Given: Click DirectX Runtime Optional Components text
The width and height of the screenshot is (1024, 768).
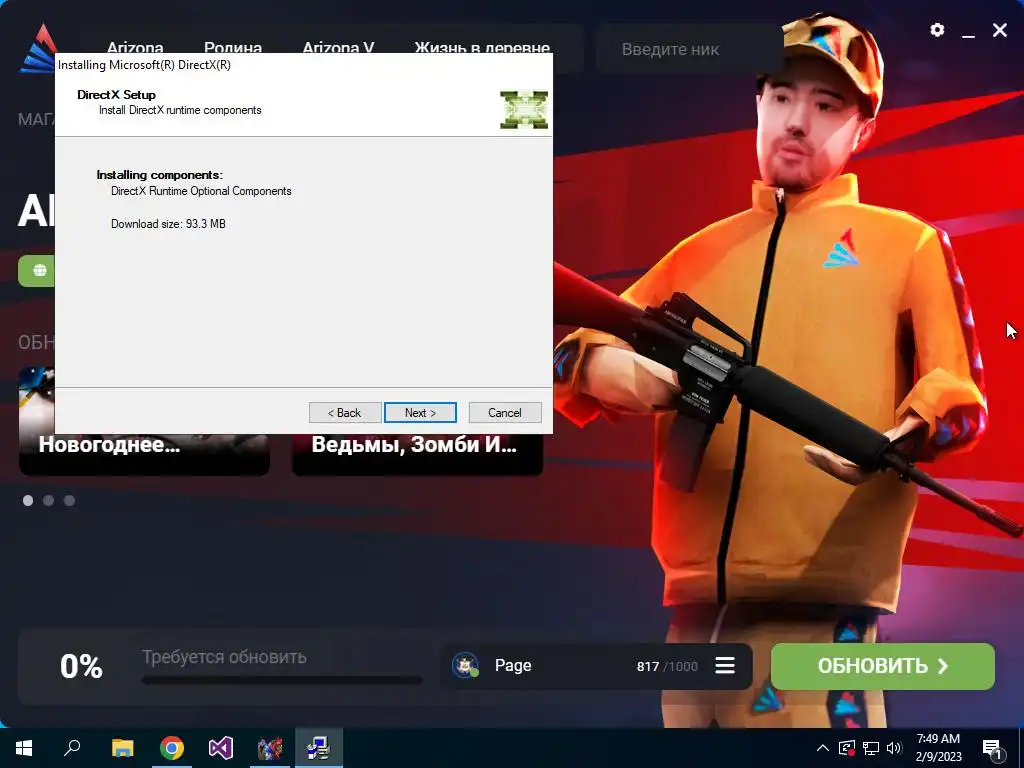Looking at the screenshot, I should [201, 191].
